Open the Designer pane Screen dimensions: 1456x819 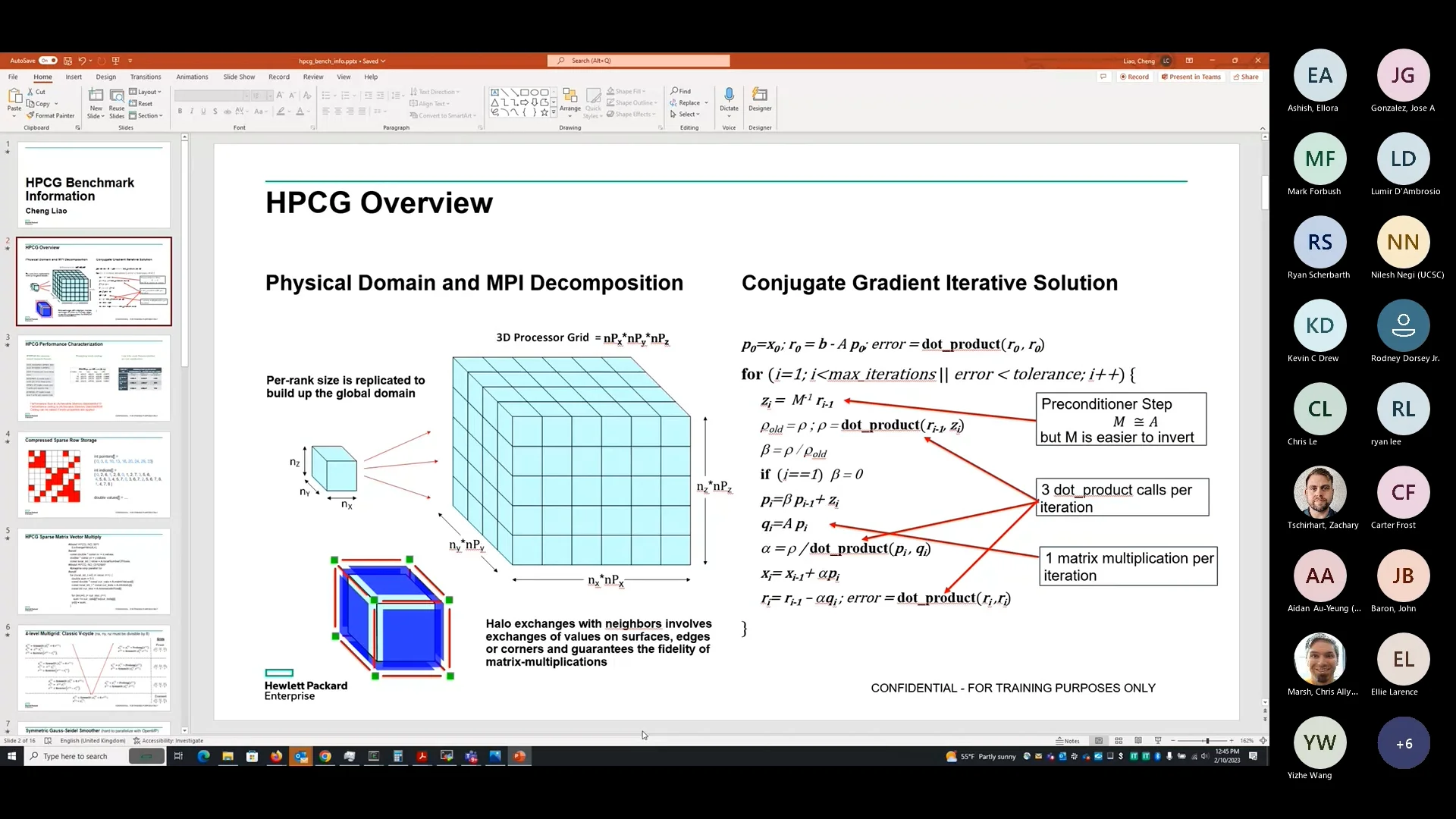tap(761, 100)
